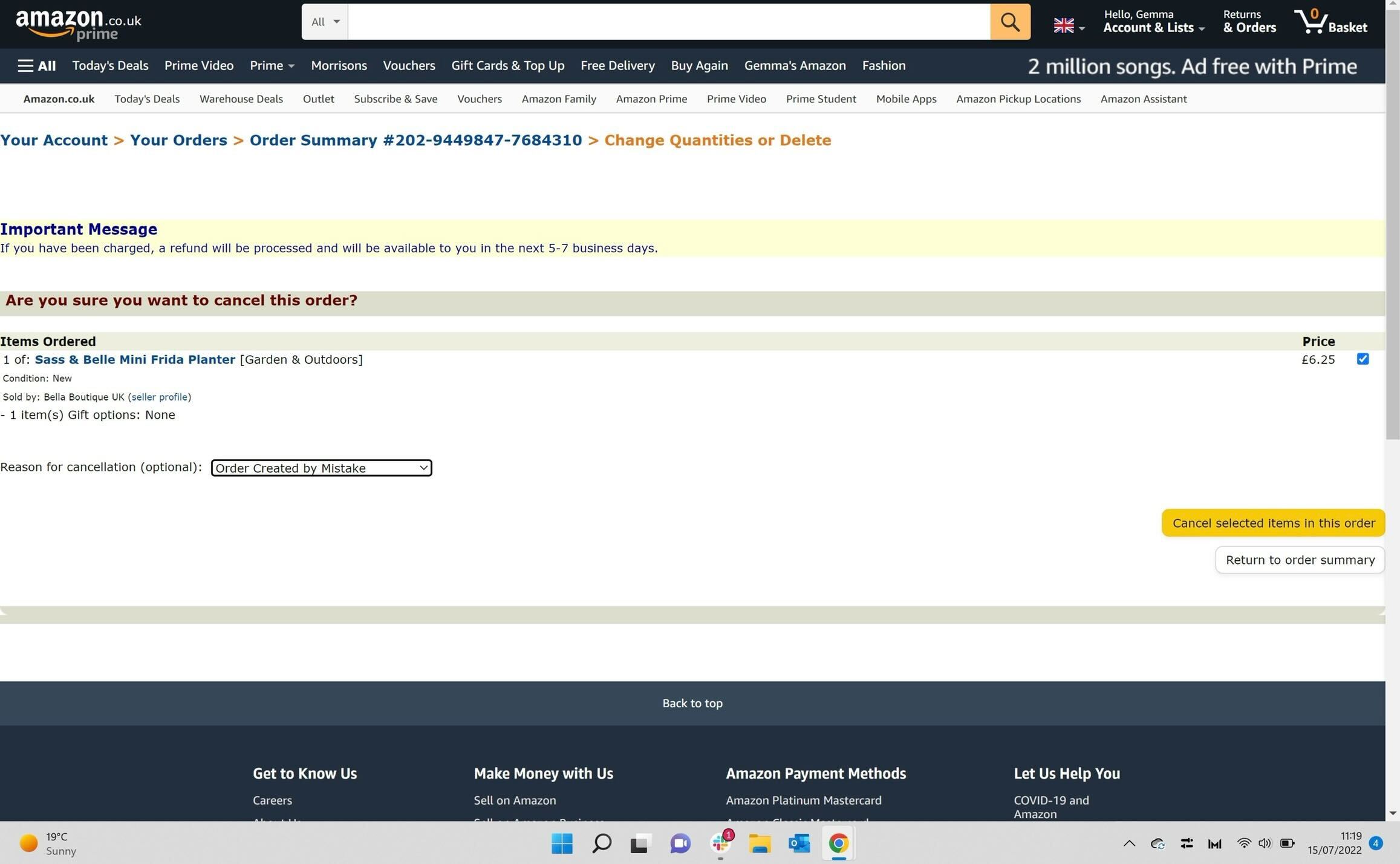
Task: Click the volume speaker tray icon
Action: click(x=1265, y=843)
